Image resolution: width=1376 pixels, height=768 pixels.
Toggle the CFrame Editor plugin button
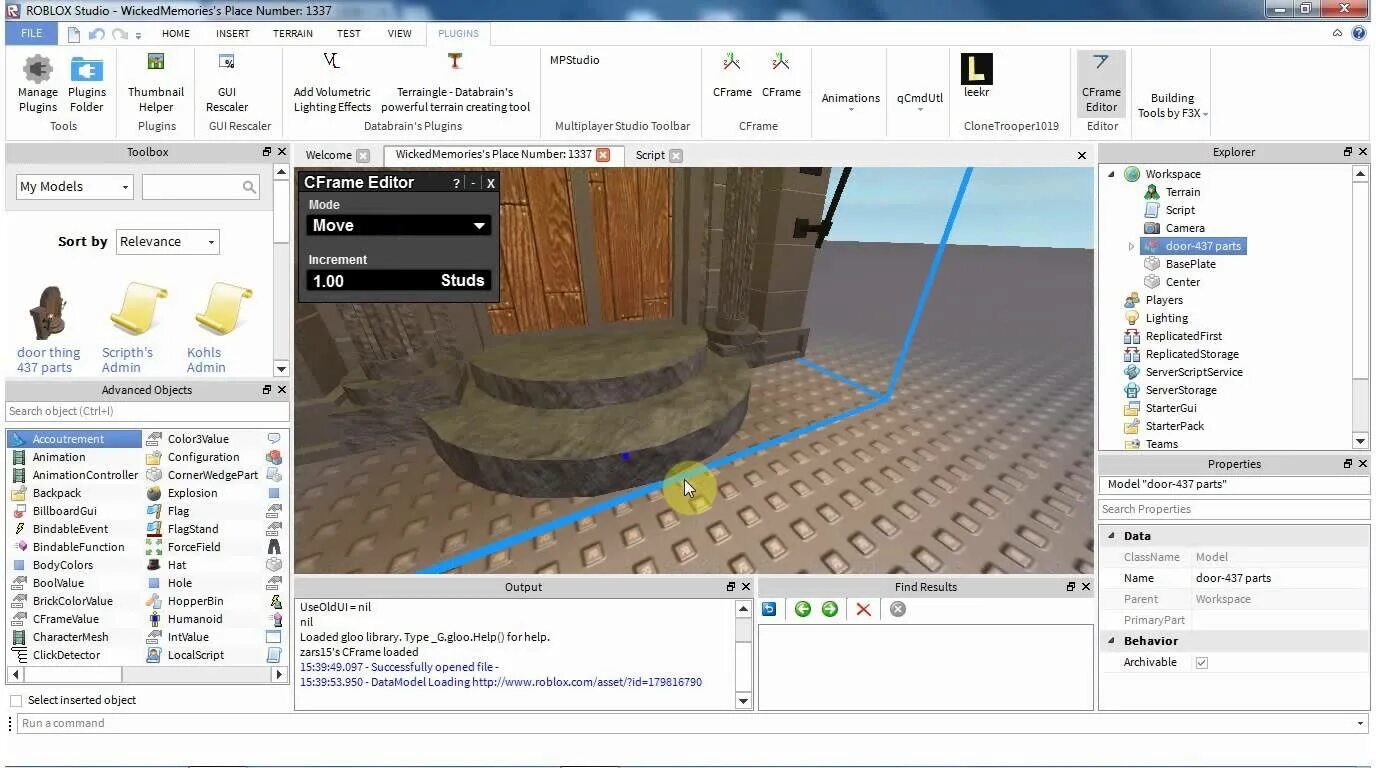(x=1101, y=84)
